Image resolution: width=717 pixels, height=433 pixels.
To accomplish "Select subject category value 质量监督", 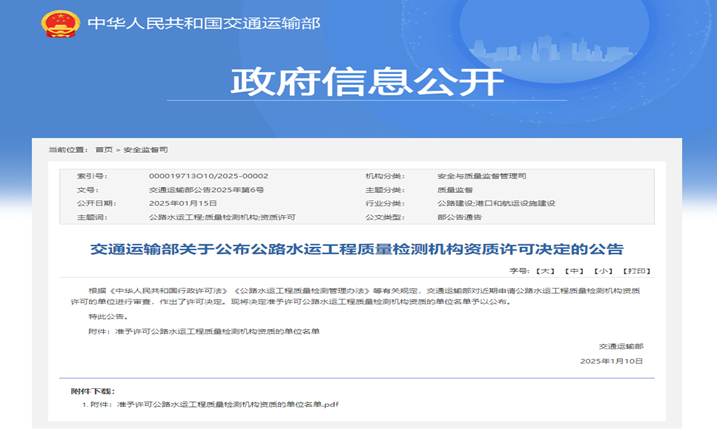I will 455,190.
